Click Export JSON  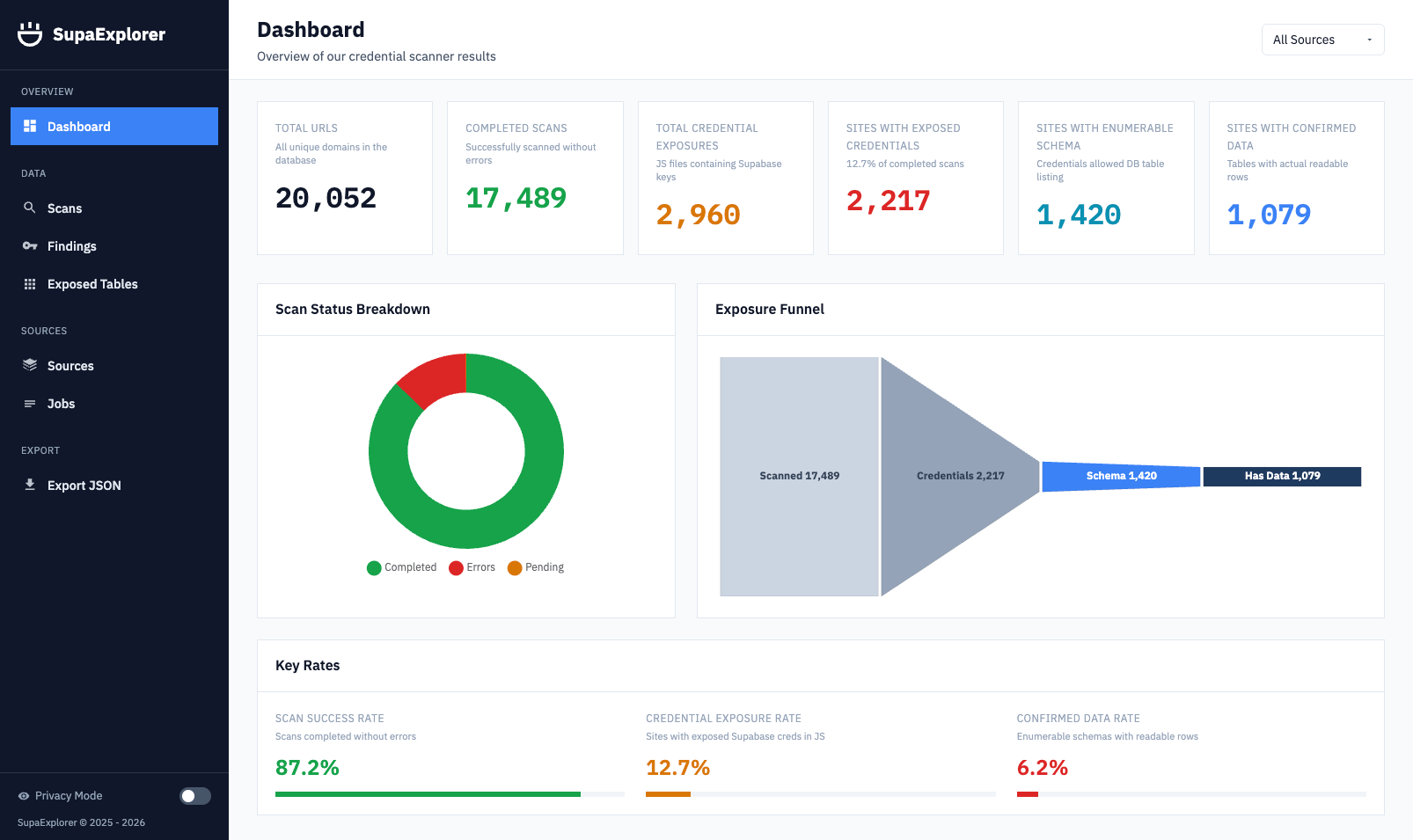click(84, 485)
